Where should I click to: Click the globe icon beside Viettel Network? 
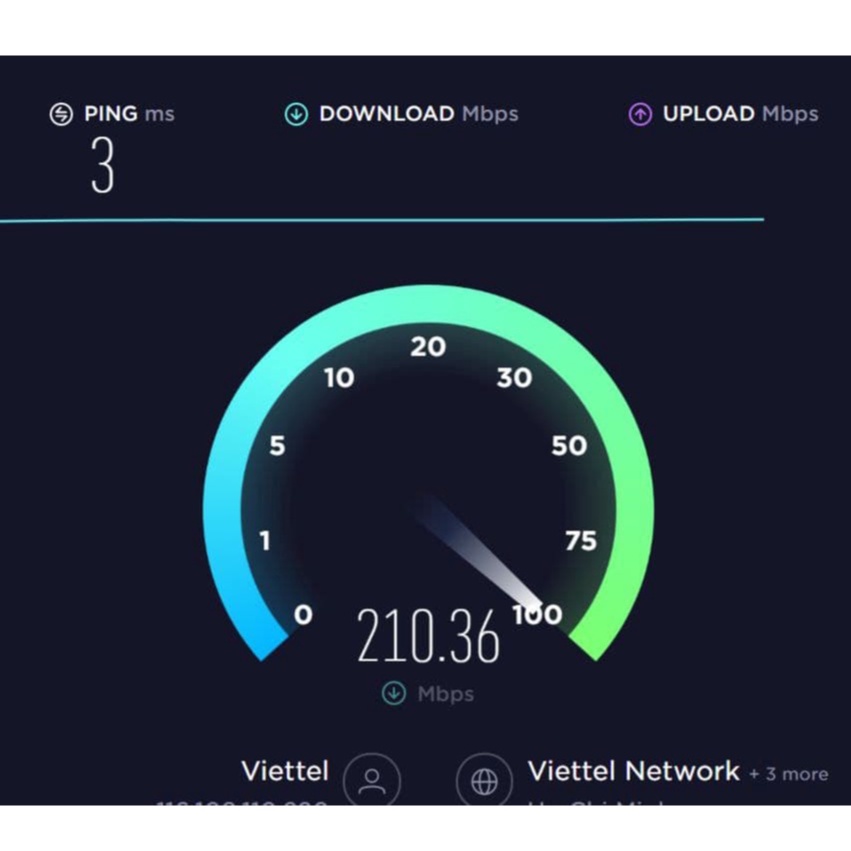[x=484, y=779]
